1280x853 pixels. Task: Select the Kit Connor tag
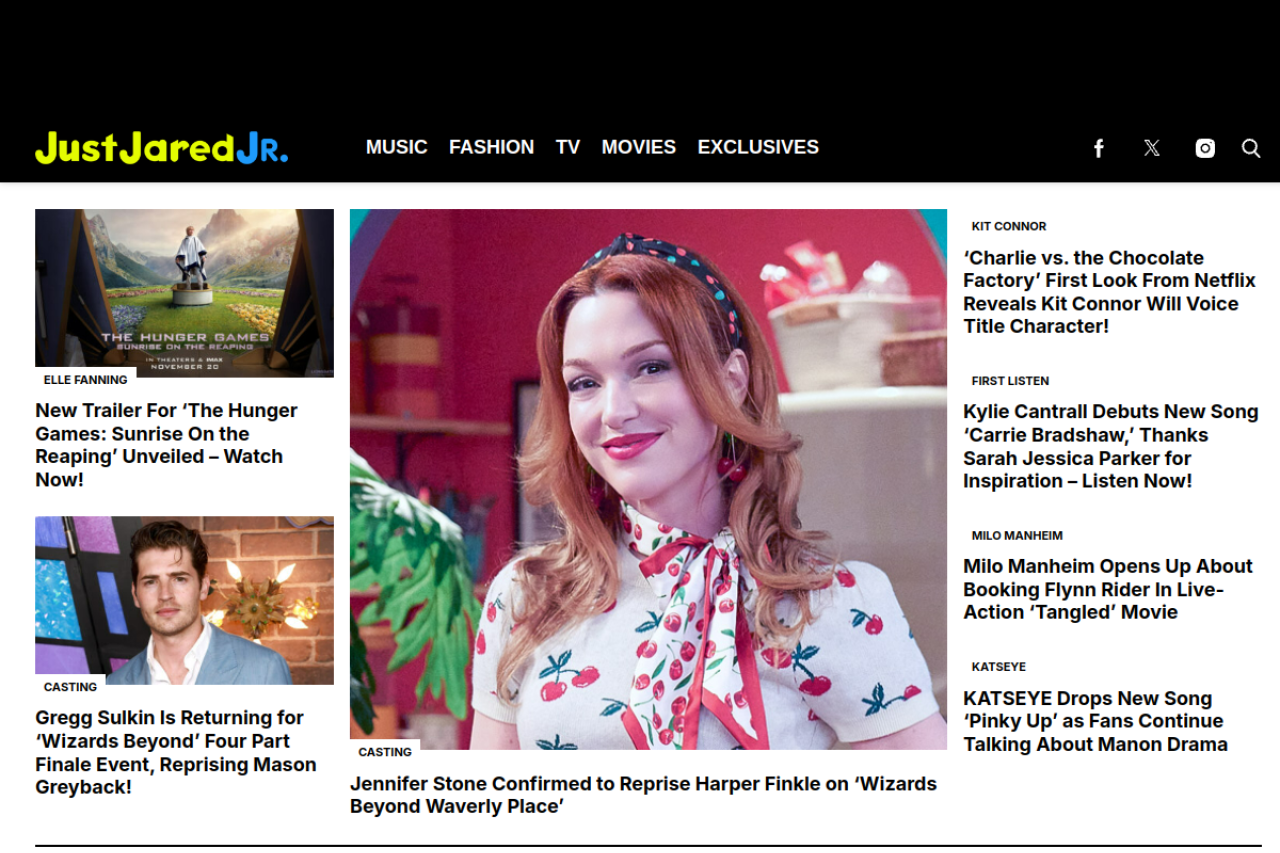(1009, 226)
